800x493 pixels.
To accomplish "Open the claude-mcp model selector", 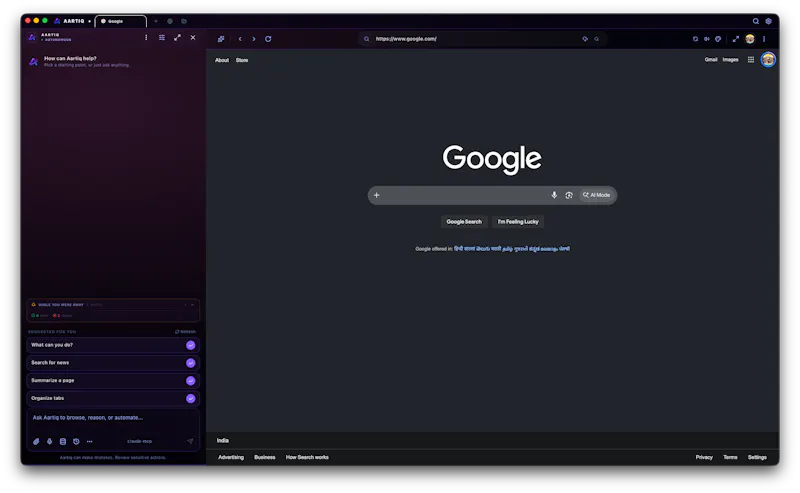I will tap(139, 441).
